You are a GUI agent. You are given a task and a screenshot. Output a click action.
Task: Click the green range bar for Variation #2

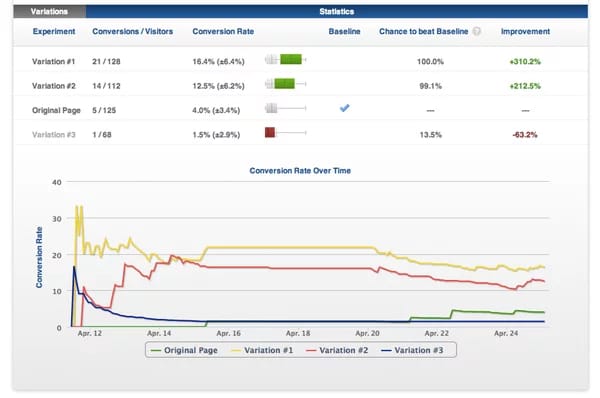(284, 84)
